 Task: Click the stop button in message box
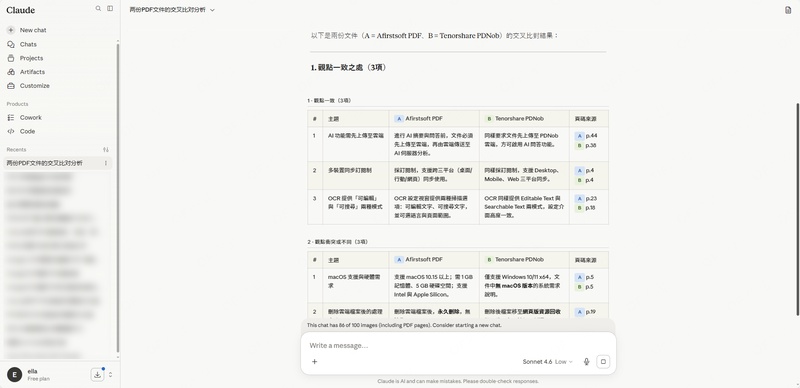pos(603,361)
